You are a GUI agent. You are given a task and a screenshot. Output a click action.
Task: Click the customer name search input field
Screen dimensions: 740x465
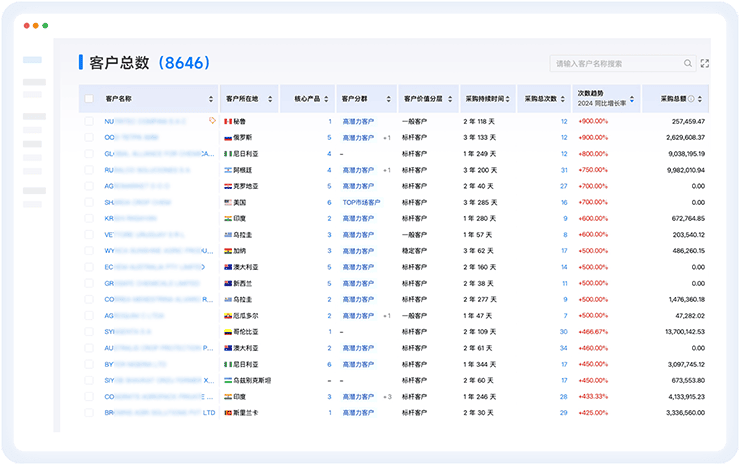pyautogui.click(x=618, y=63)
